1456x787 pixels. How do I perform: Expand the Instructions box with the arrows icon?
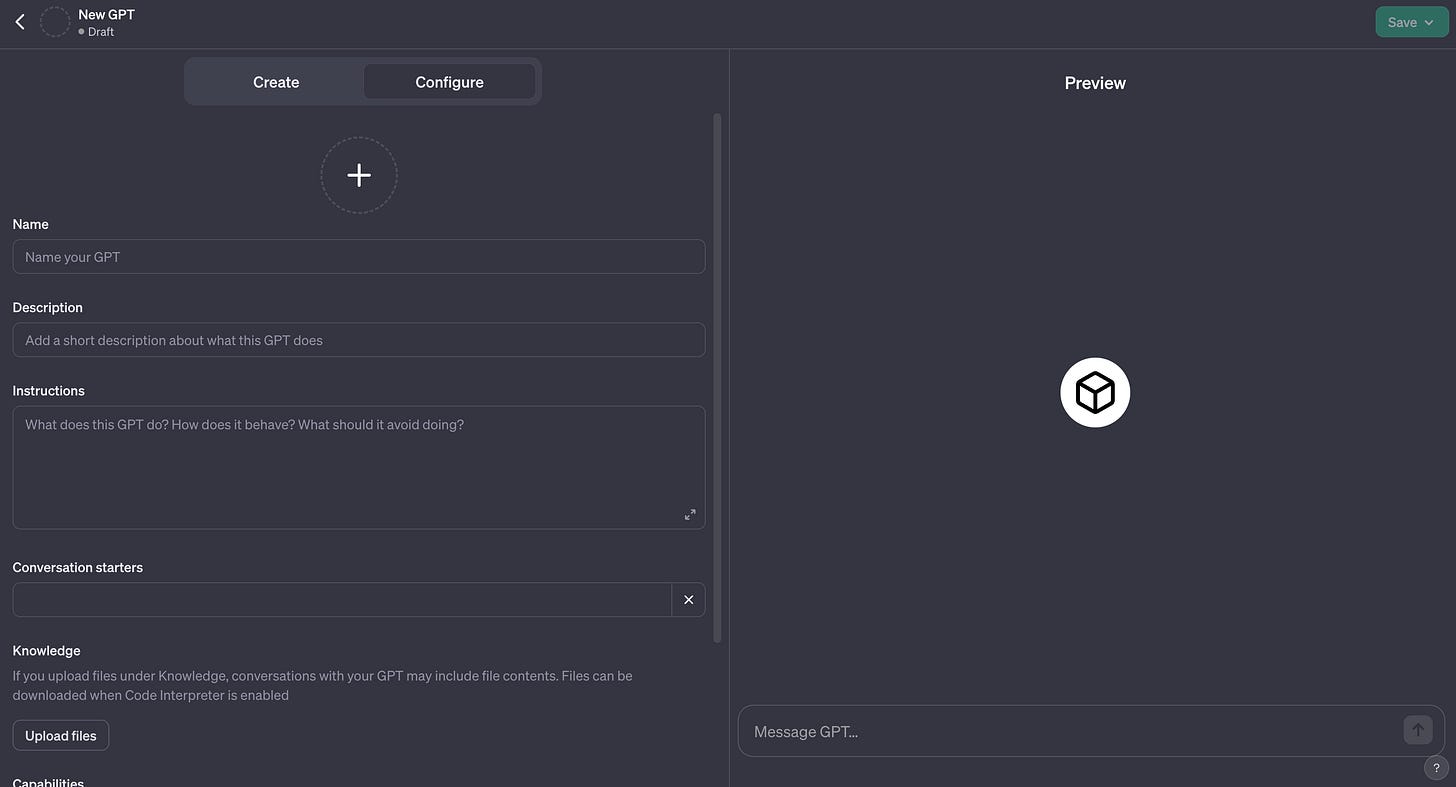pos(690,515)
